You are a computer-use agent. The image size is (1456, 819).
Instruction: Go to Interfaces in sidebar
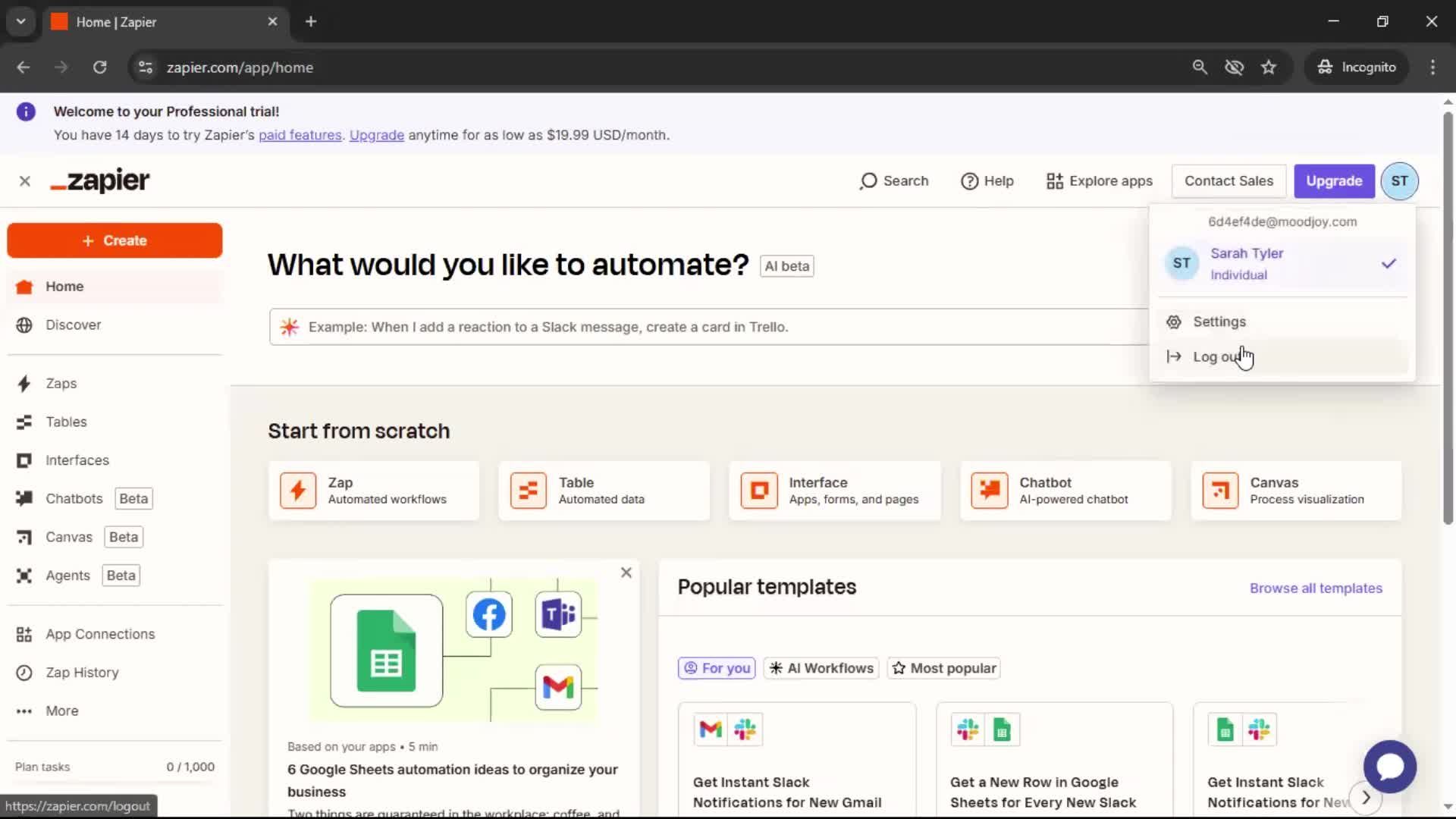77,460
